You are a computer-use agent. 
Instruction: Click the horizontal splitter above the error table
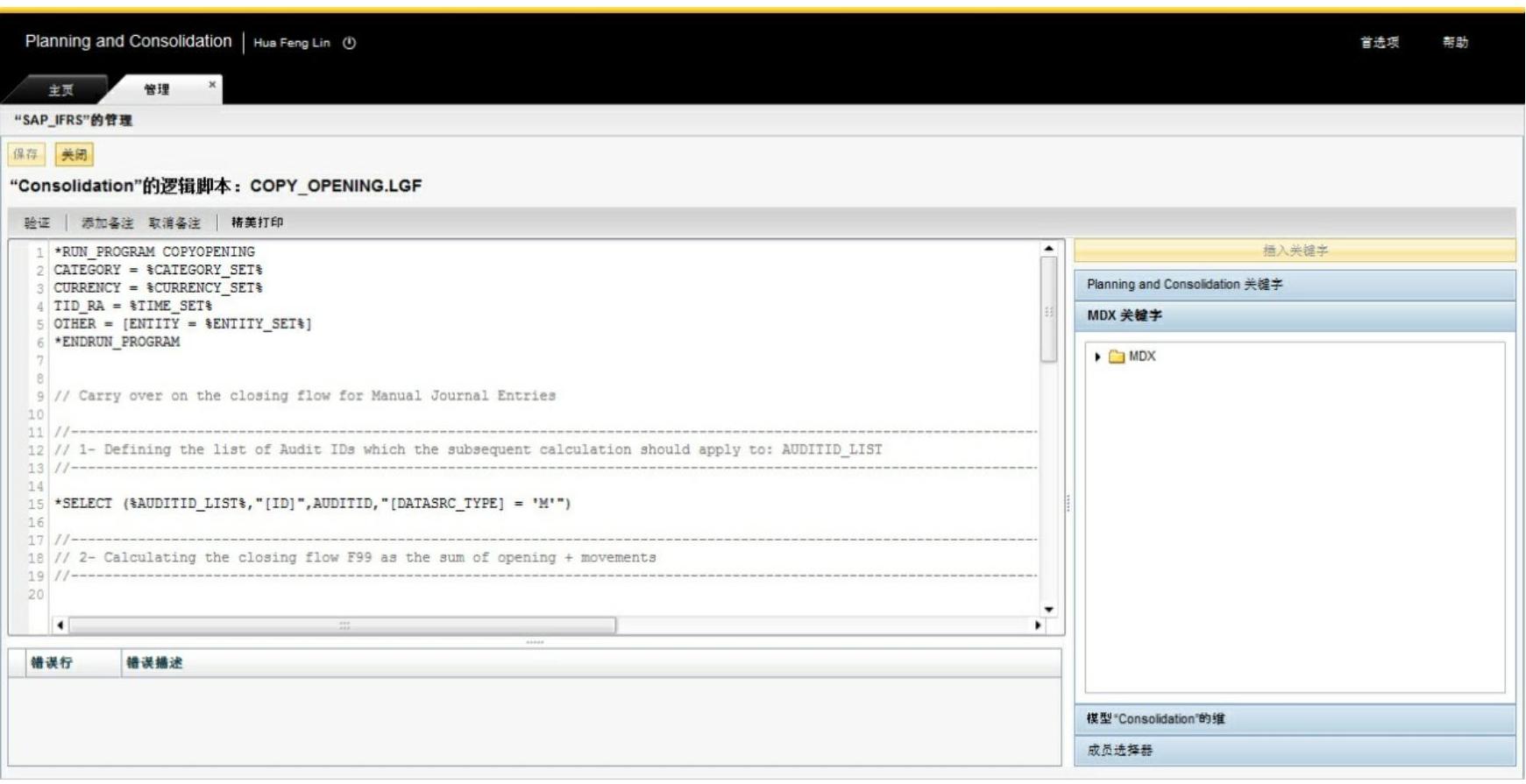click(535, 642)
